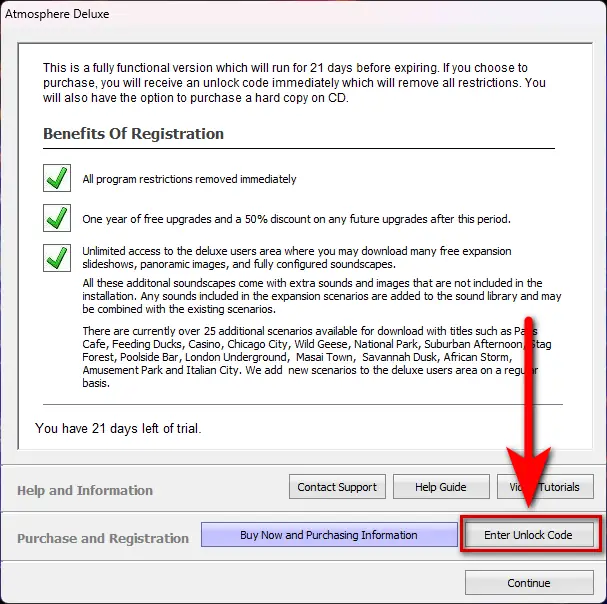The height and width of the screenshot is (604, 607).
Task: Open the Enter Unlock Code dialog
Action: tap(528, 535)
